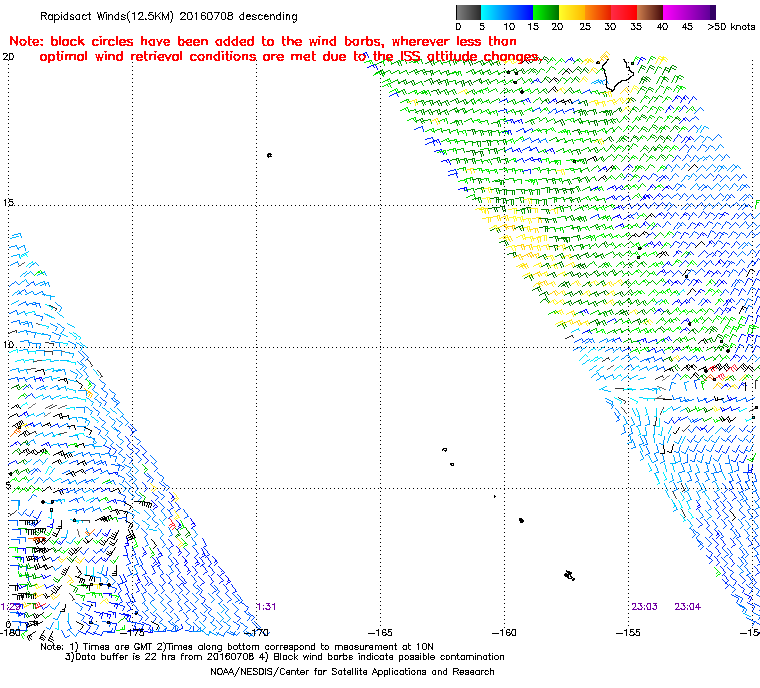Click the latitude axis label "10" on left edge
The image size is (760, 688).
coord(8,345)
